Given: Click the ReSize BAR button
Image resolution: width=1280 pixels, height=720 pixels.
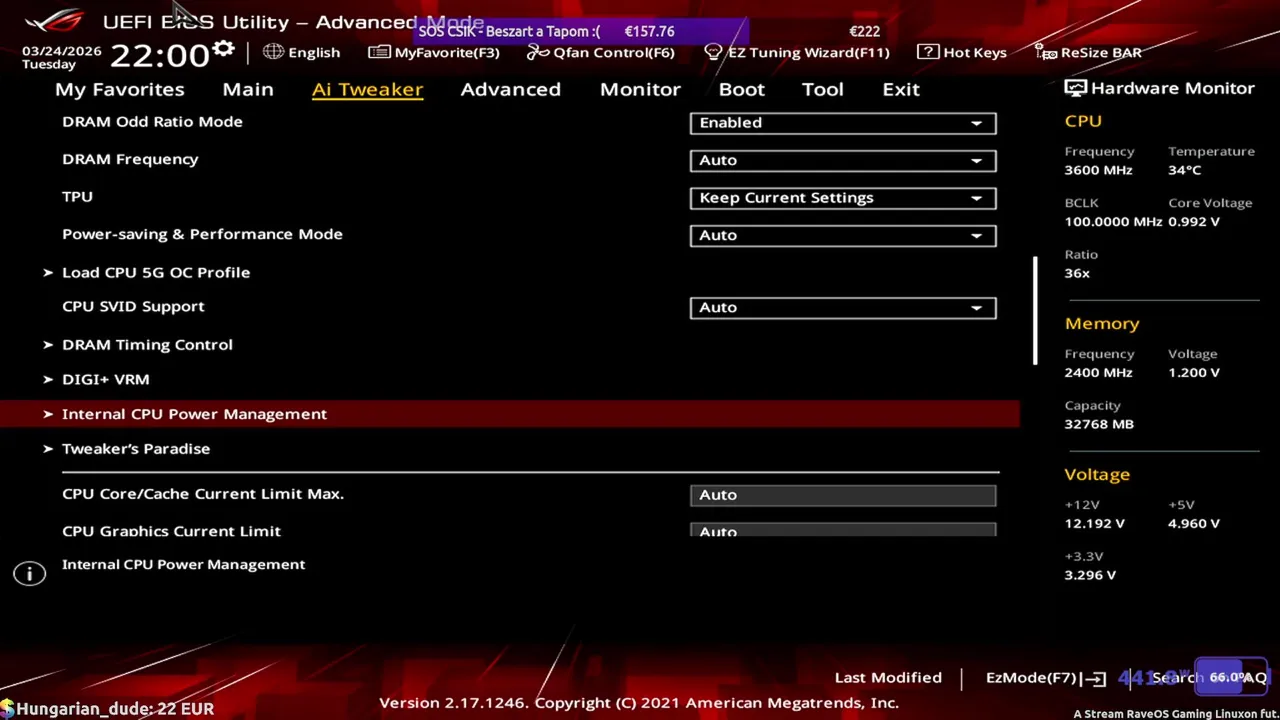Looking at the screenshot, I should [1088, 52].
